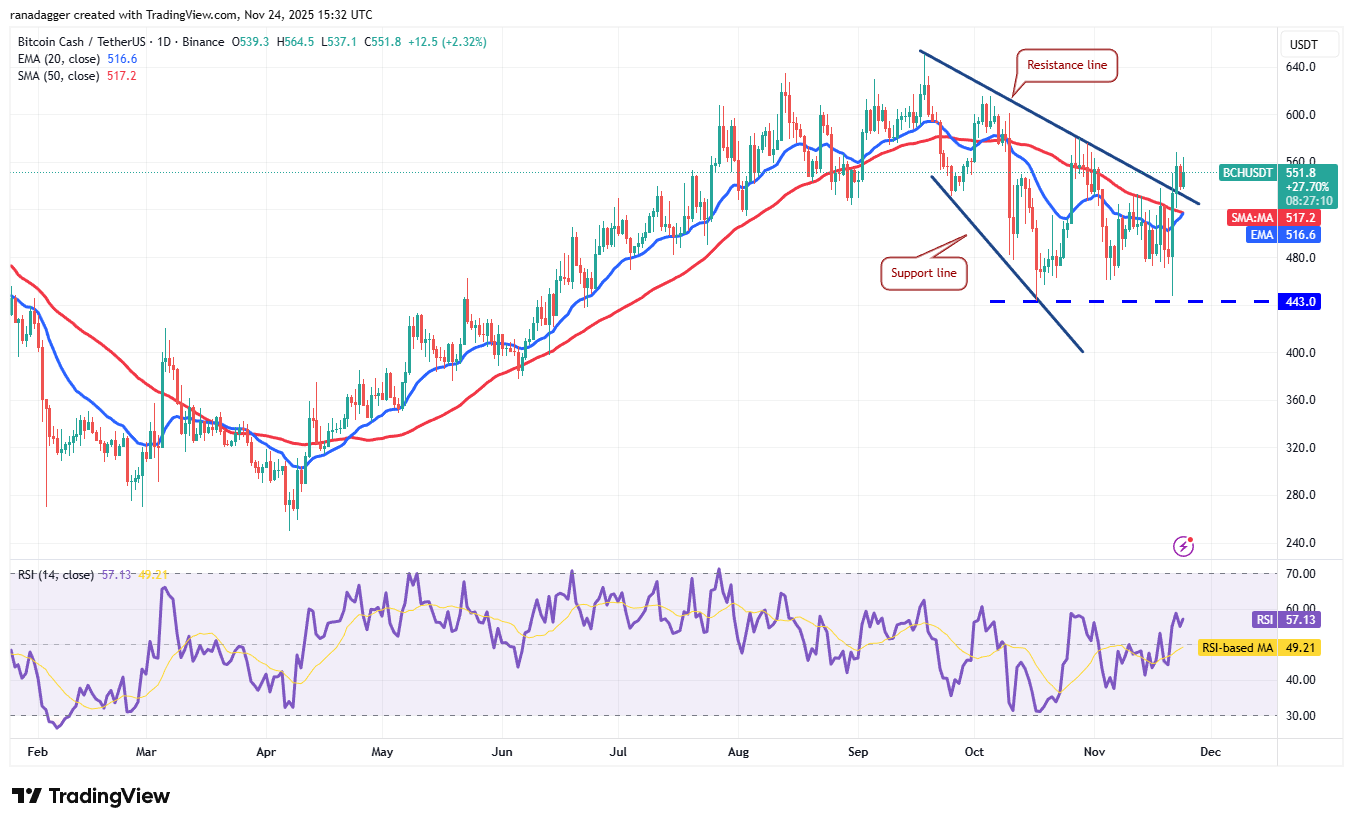Click the 640.0 price scale value

click(1300, 67)
